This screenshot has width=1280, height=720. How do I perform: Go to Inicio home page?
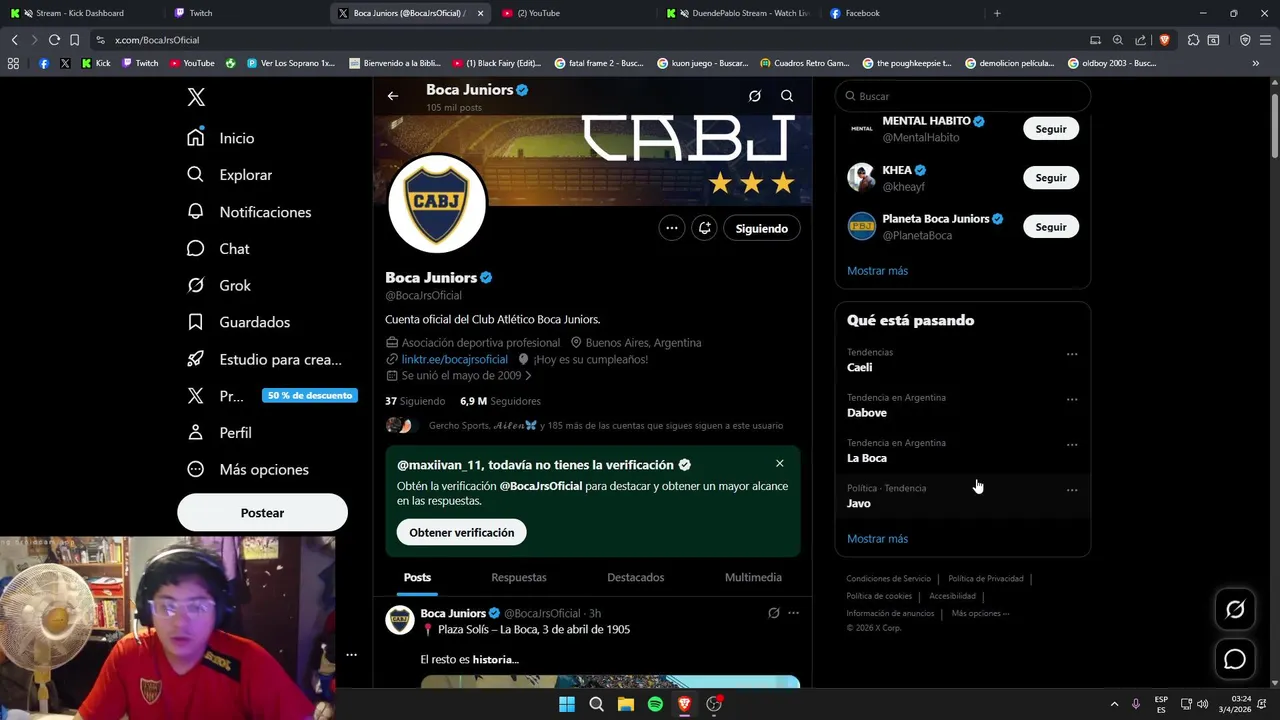(x=221, y=138)
